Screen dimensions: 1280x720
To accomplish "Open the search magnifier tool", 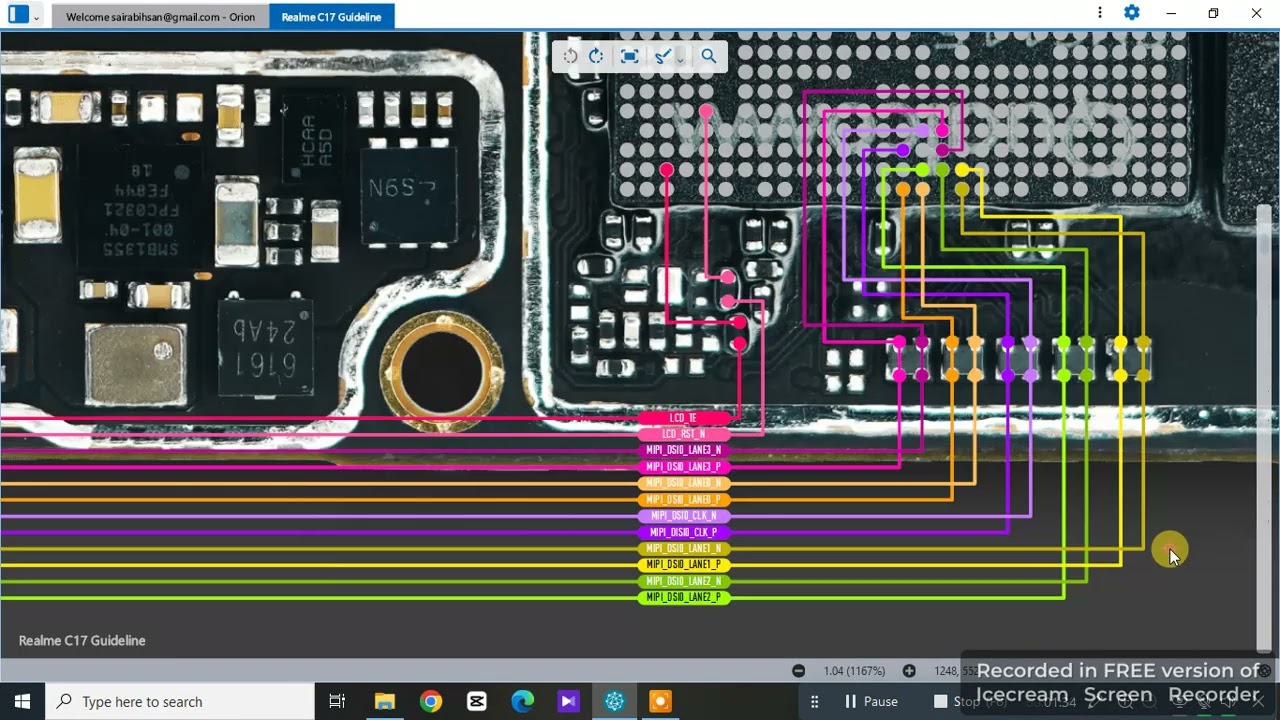I will click(709, 56).
